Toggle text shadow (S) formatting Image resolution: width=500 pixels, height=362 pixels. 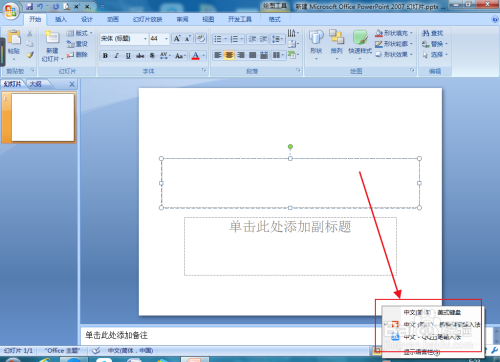point(152,56)
